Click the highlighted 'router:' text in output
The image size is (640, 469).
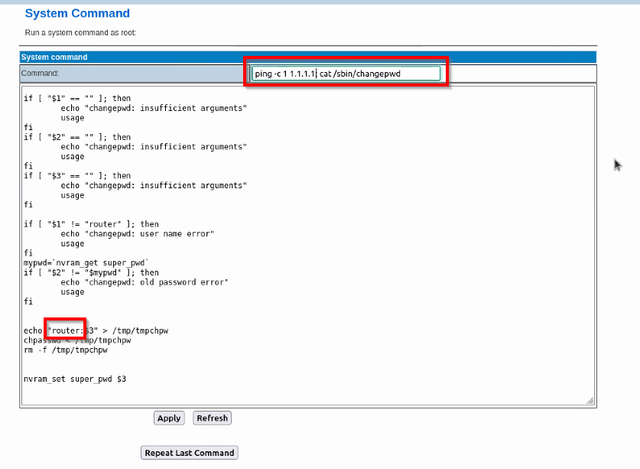click(67, 330)
